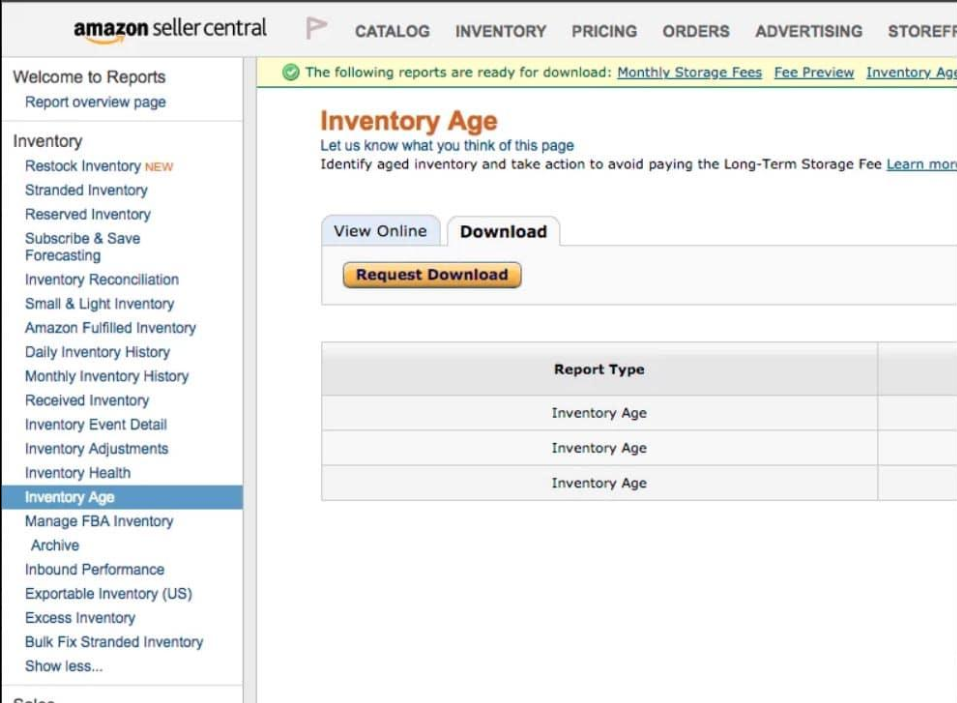The image size is (957, 703).
Task: Open the PRICING menu
Action: pyautogui.click(x=604, y=31)
